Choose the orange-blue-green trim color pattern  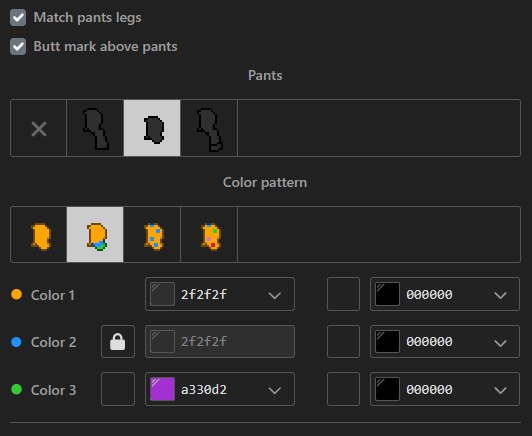(x=95, y=235)
